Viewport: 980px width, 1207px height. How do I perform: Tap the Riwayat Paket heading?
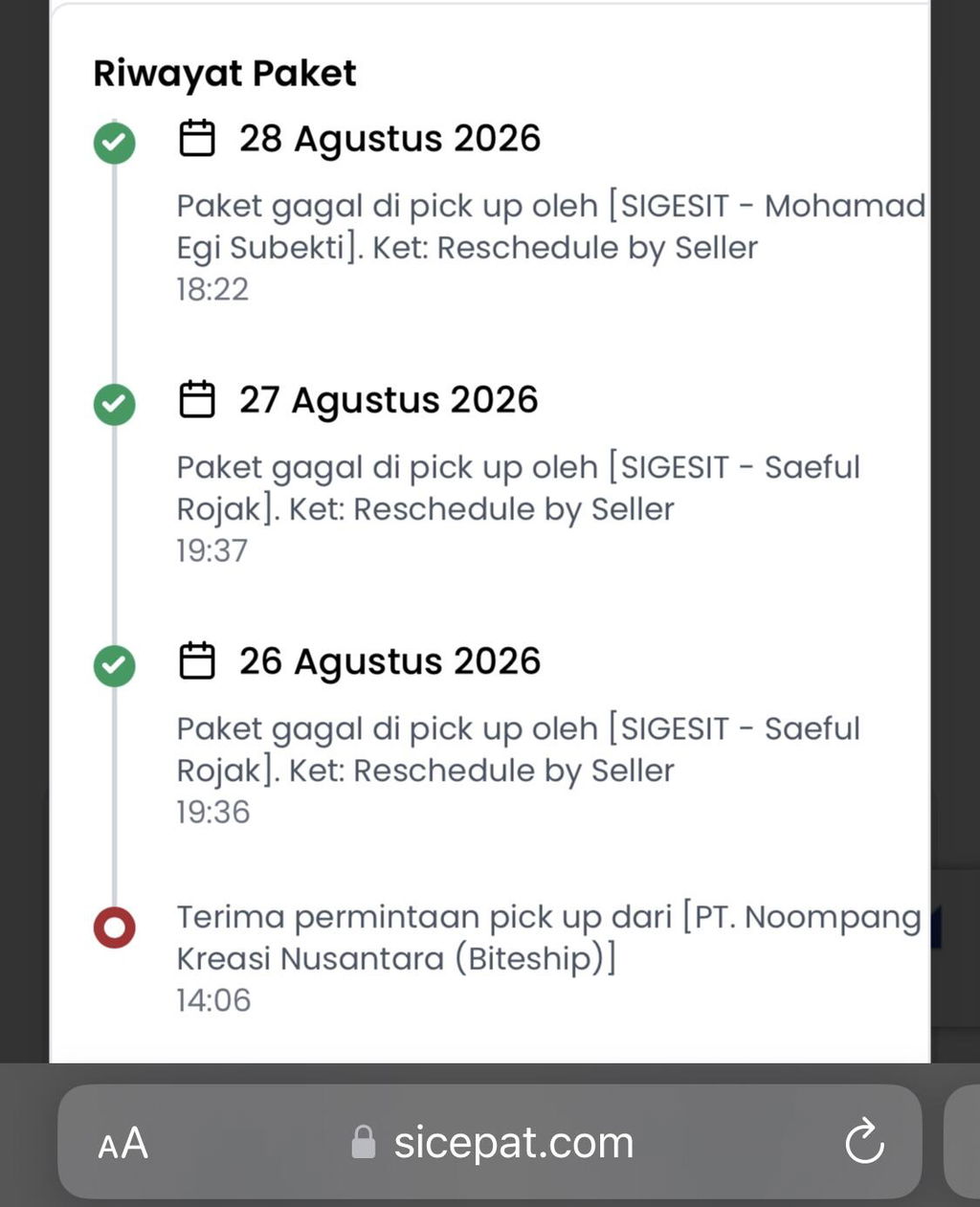point(225,74)
